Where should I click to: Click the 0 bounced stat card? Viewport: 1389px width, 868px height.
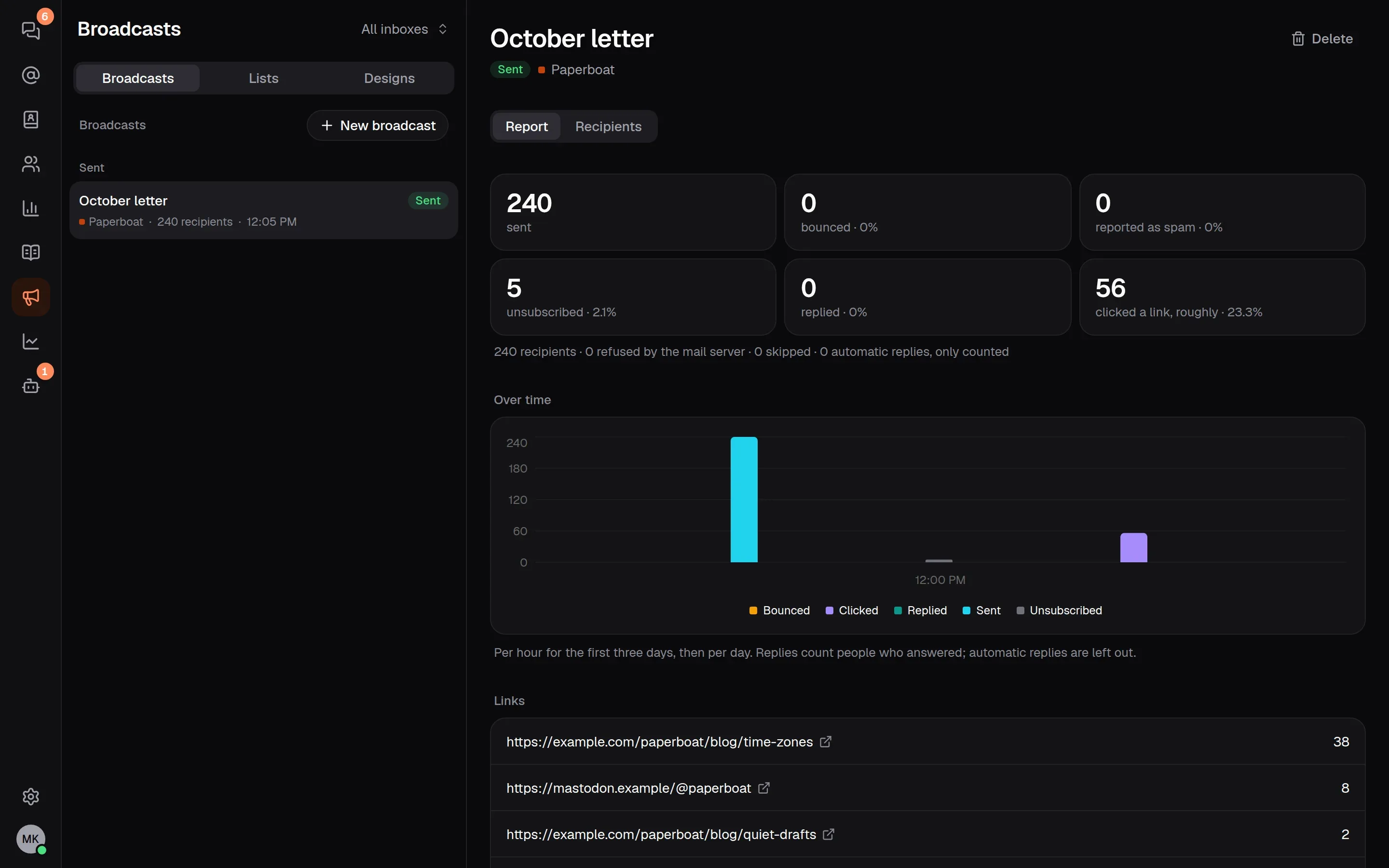click(x=927, y=212)
